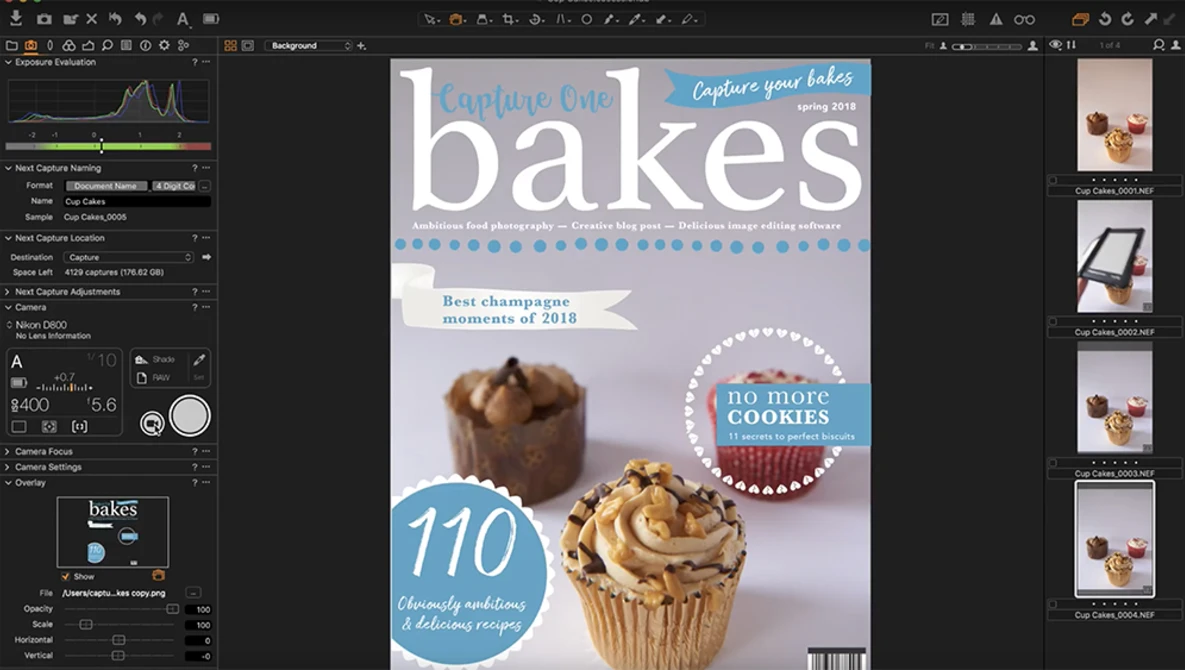Viewport: 1185px width, 670px height.
Task: Adjust the overlay Horizontal slider
Action: 121,640
